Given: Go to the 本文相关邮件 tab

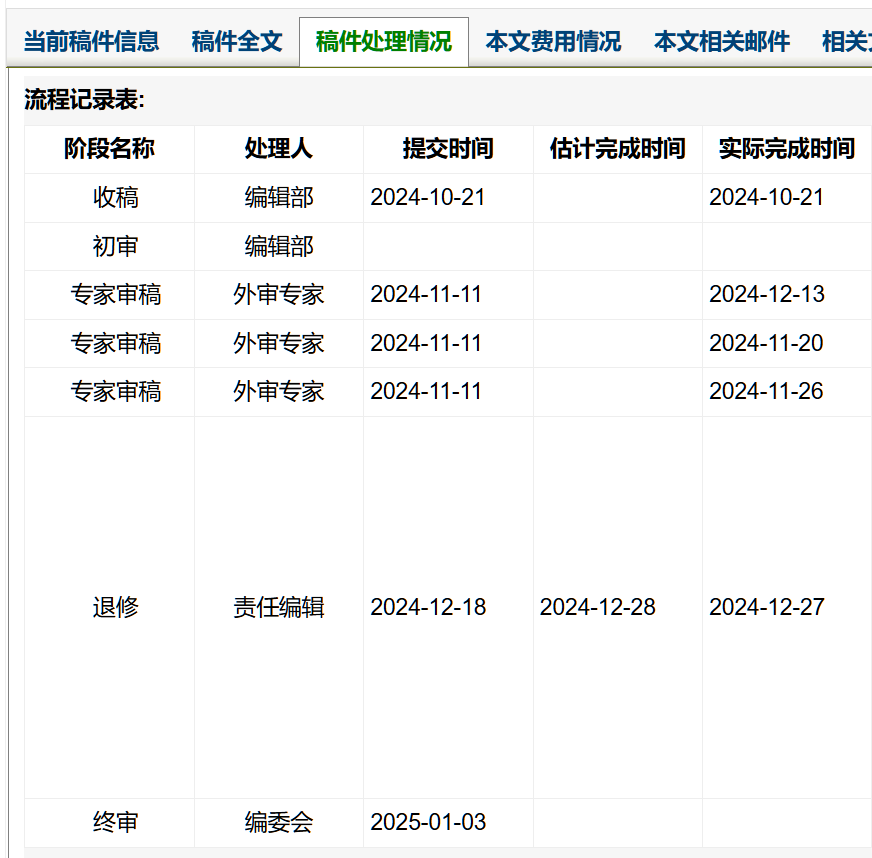Looking at the screenshot, I should point(721,42).
